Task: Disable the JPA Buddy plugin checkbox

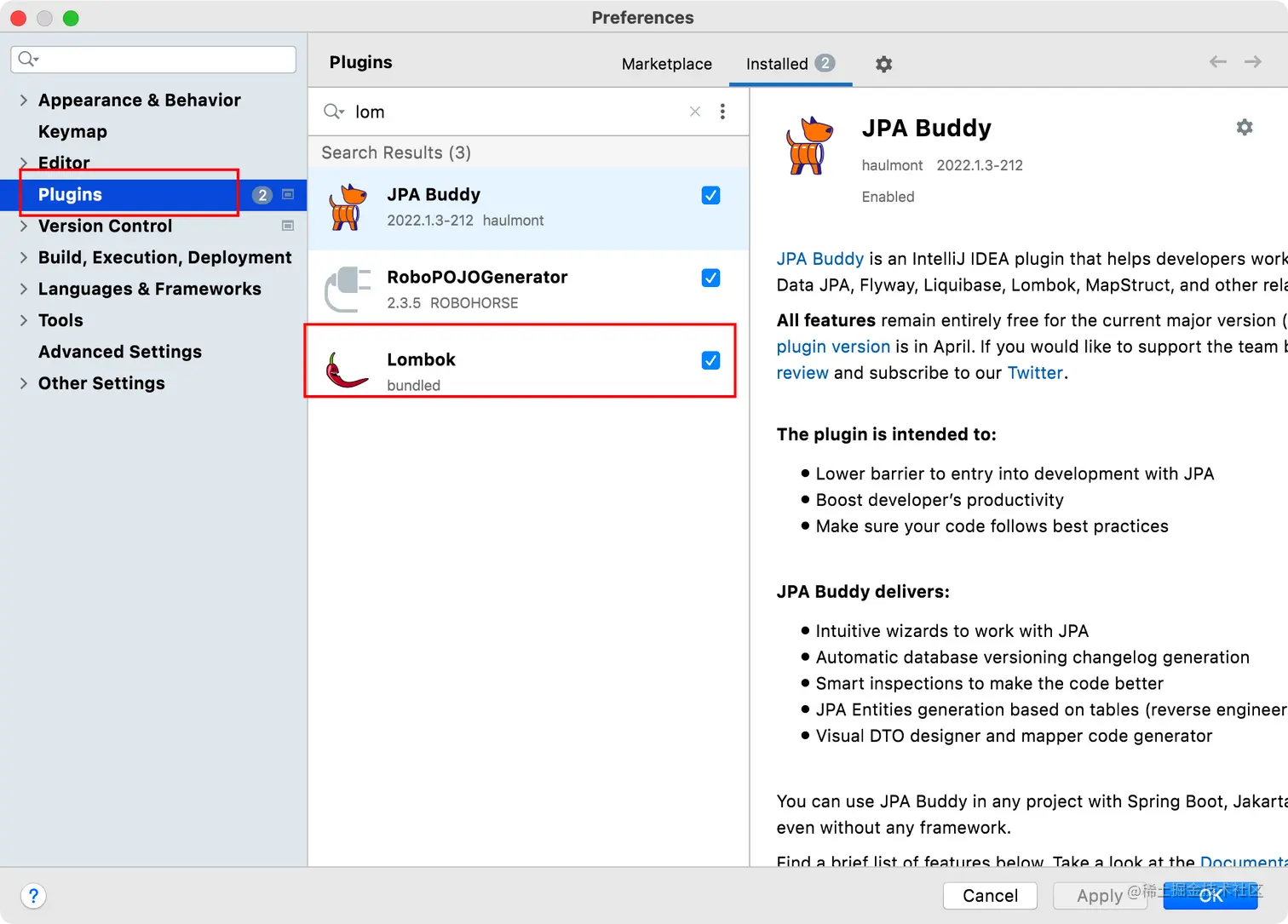Action: 710,195
